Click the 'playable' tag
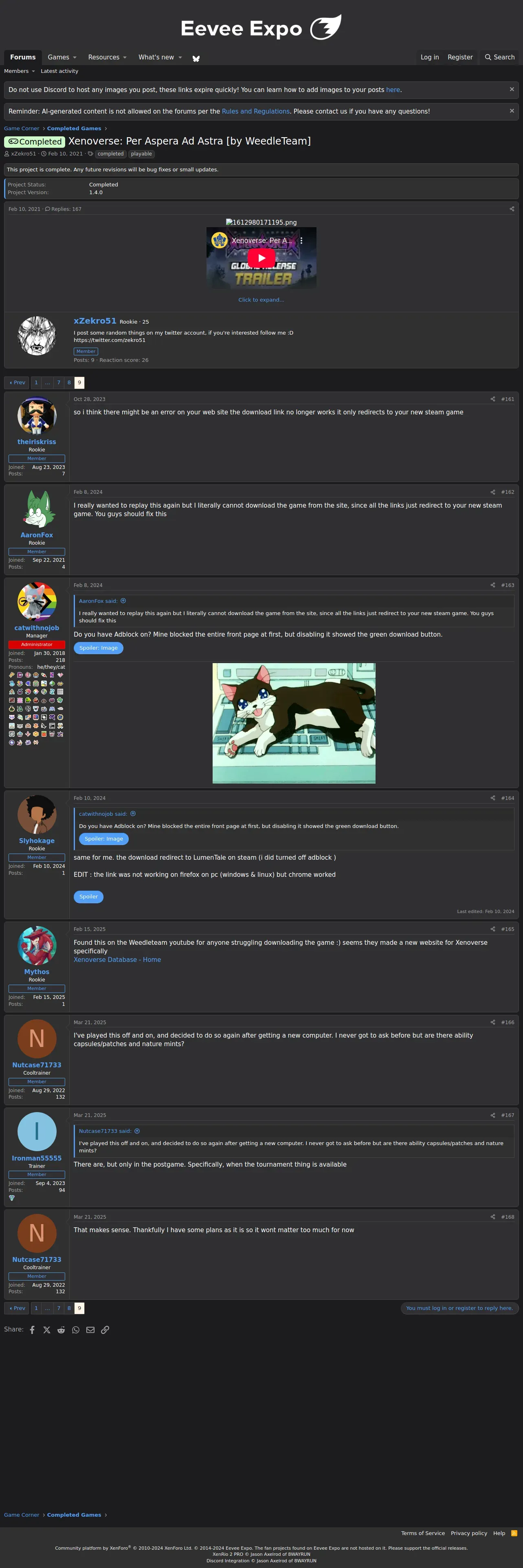Screen dimensions: 523x1568 point(141,154)
